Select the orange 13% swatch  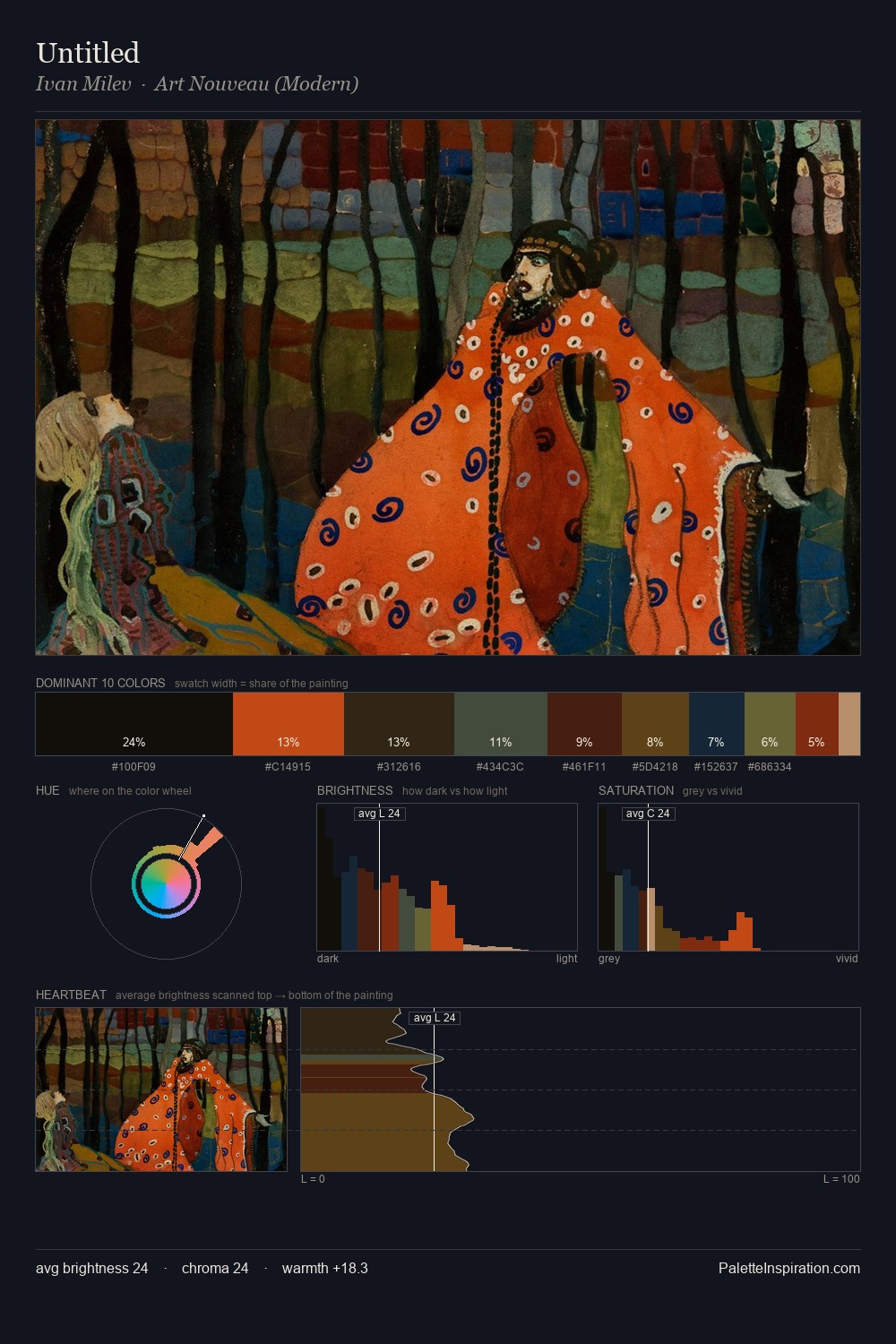[x=289, y=724]
